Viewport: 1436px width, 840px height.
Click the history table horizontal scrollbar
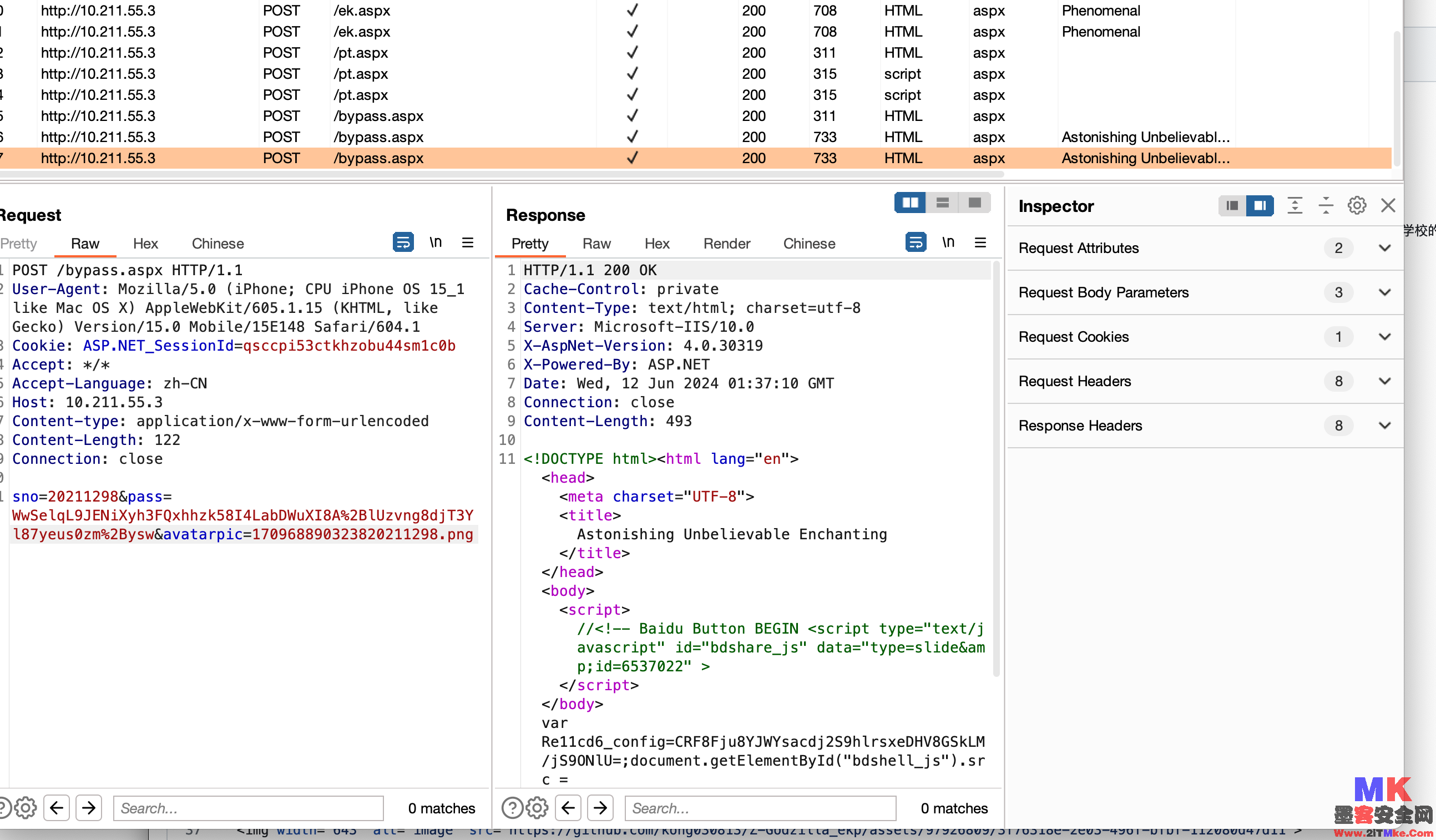[502, 174]
